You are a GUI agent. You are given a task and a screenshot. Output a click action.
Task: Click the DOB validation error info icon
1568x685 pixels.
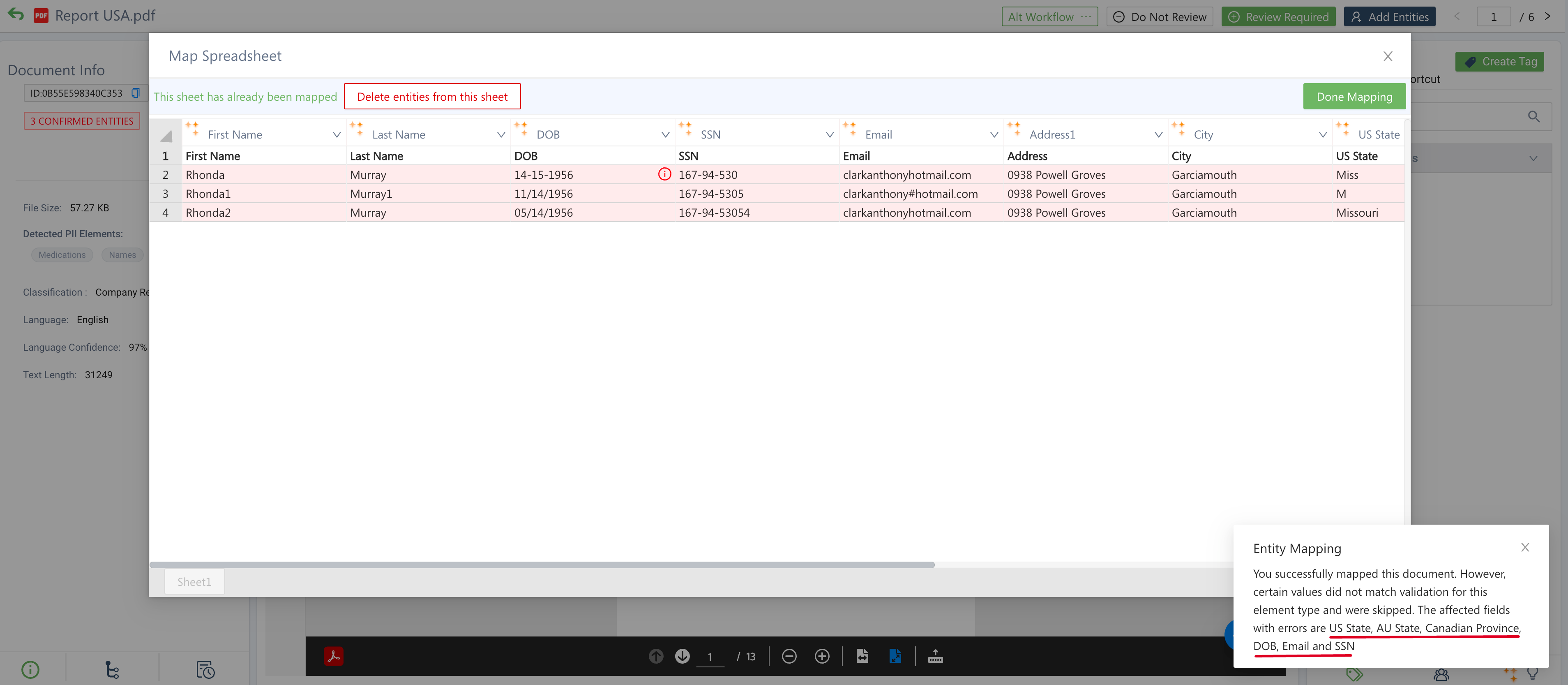click(x=664, y=175)
